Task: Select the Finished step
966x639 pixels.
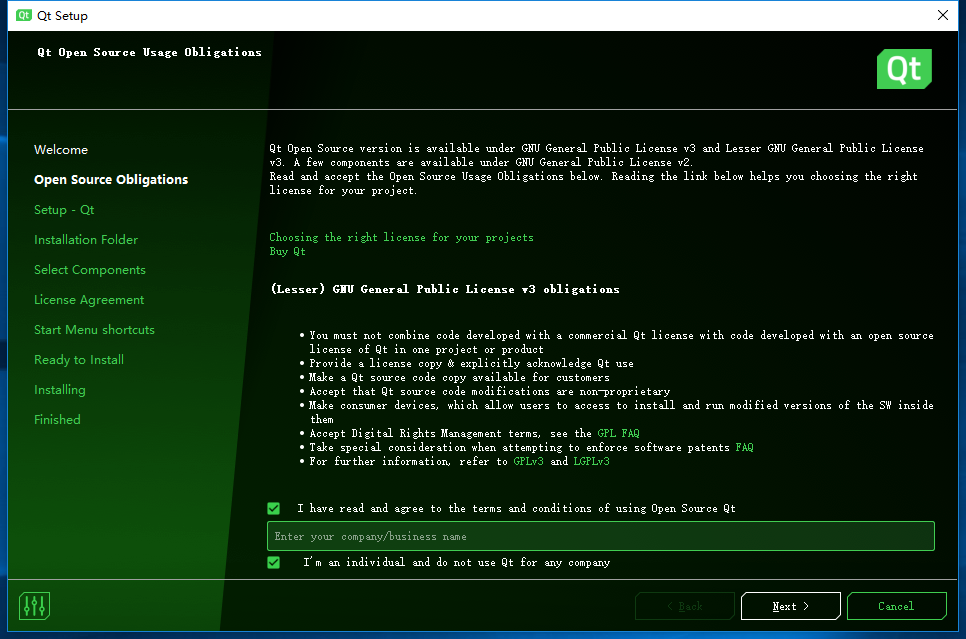Action: point(57,420)
